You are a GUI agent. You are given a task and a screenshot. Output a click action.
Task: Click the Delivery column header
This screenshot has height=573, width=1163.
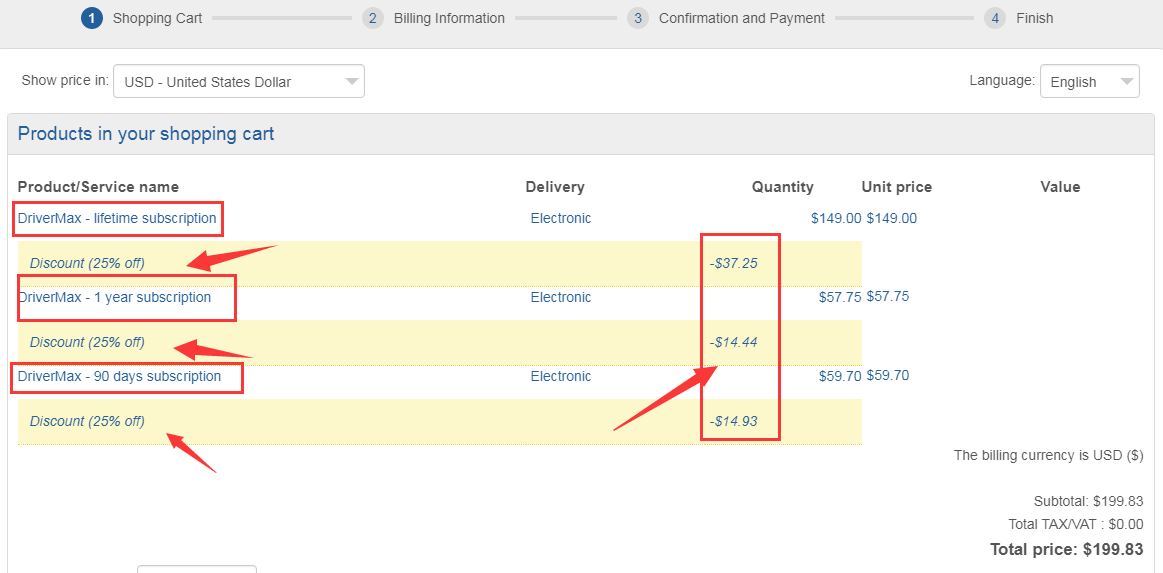click(x=555, y=187)
